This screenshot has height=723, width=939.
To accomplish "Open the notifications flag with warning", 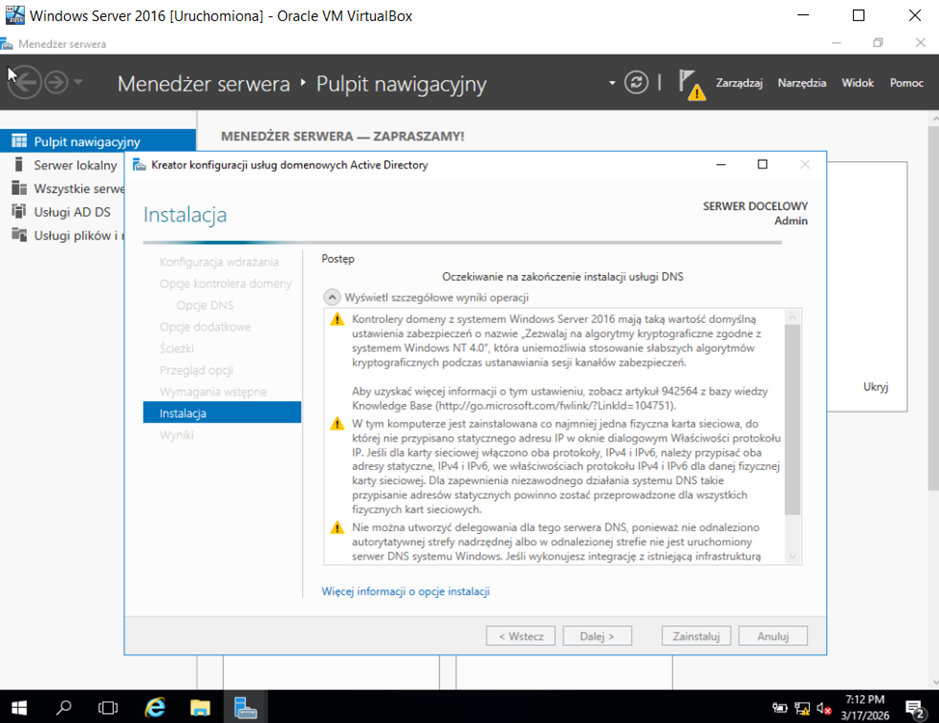I will 690,84.
